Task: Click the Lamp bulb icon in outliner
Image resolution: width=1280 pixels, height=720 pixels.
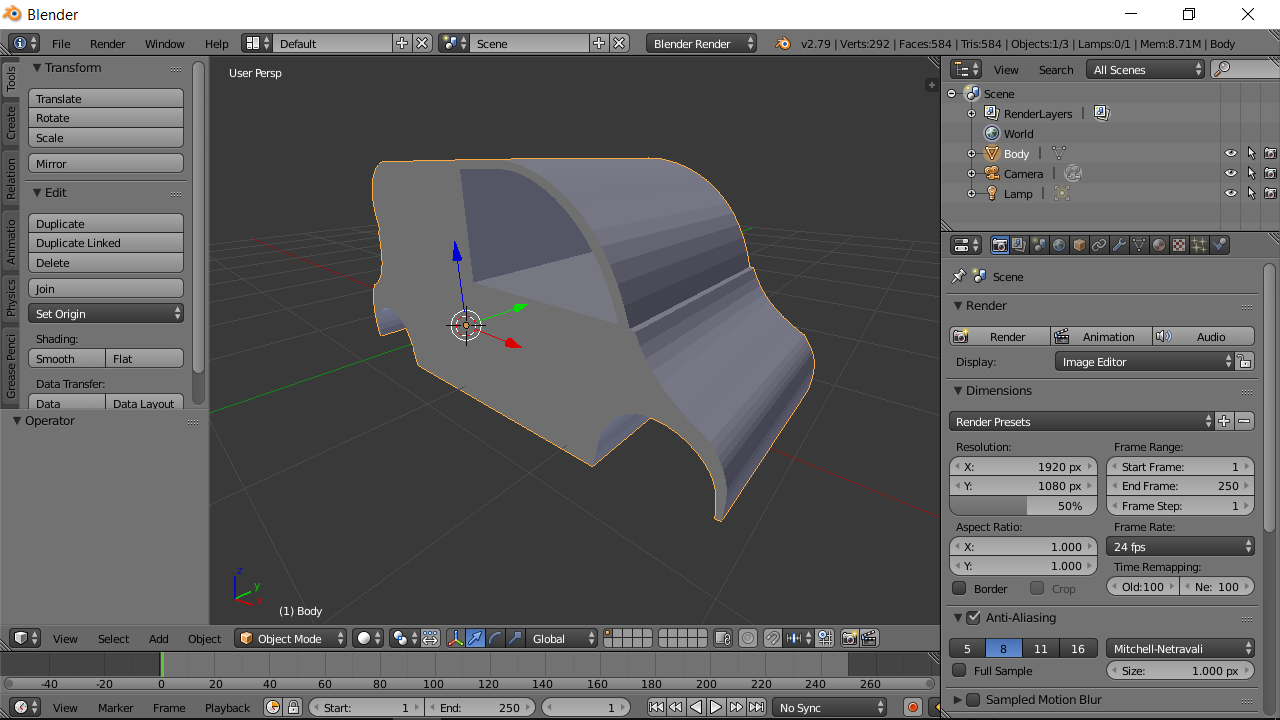Action: click(x=992, y=193)
